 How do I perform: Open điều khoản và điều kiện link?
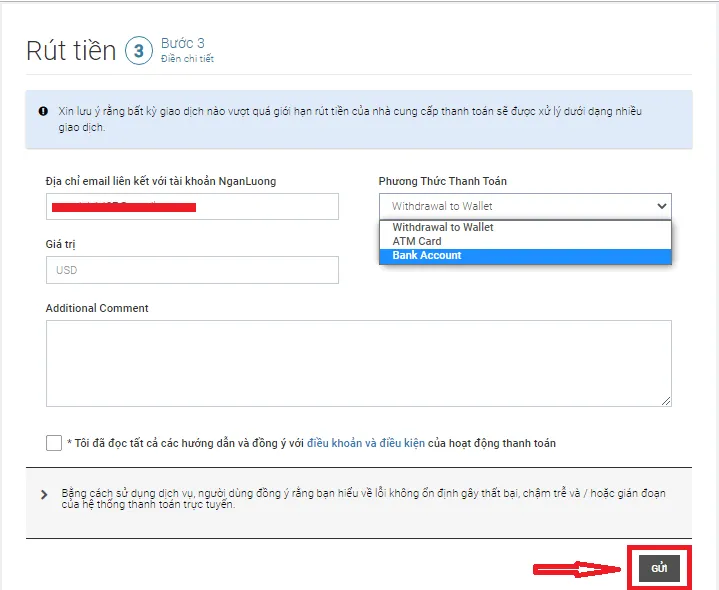[366, 443]
